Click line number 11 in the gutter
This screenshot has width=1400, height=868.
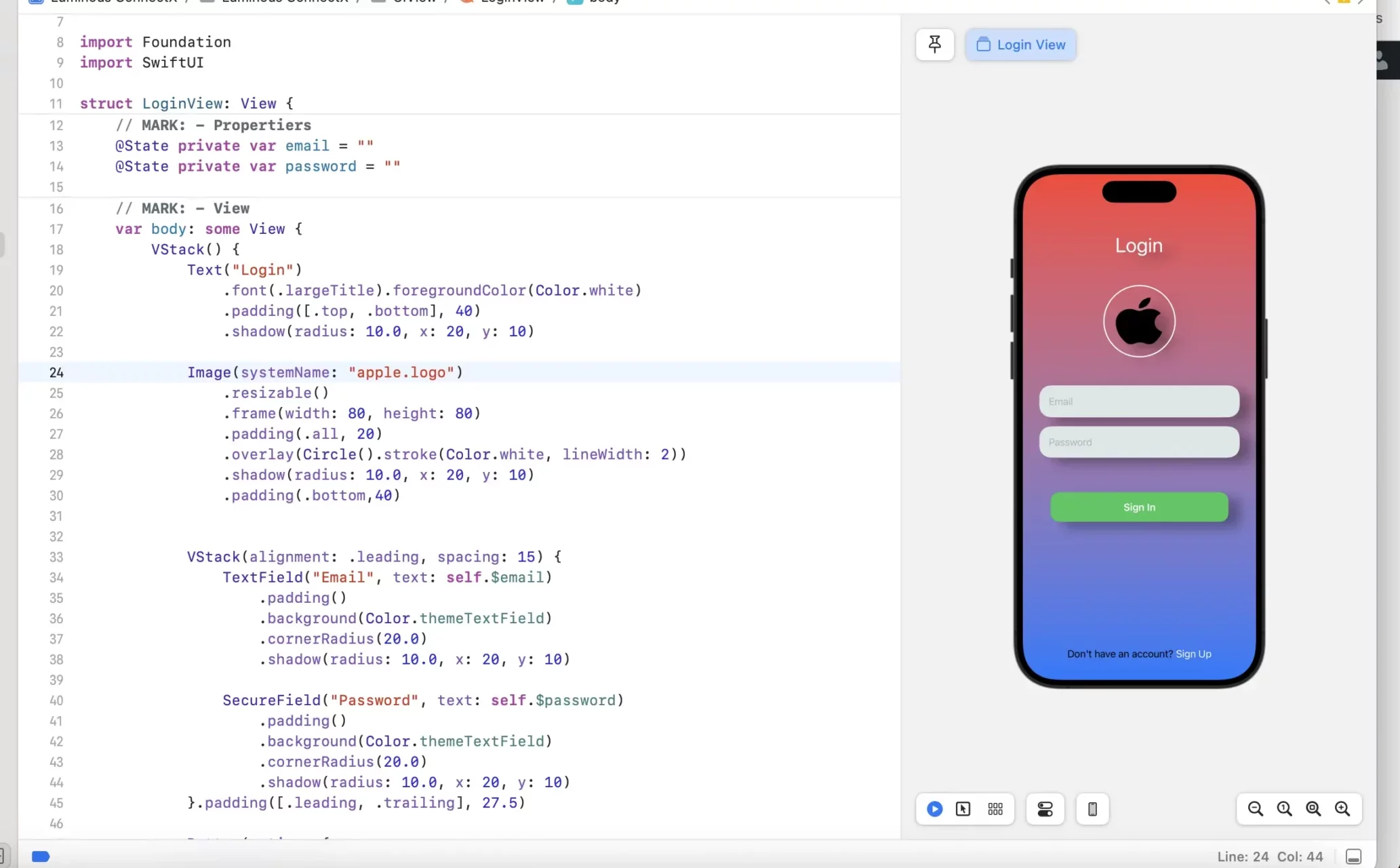56,104
